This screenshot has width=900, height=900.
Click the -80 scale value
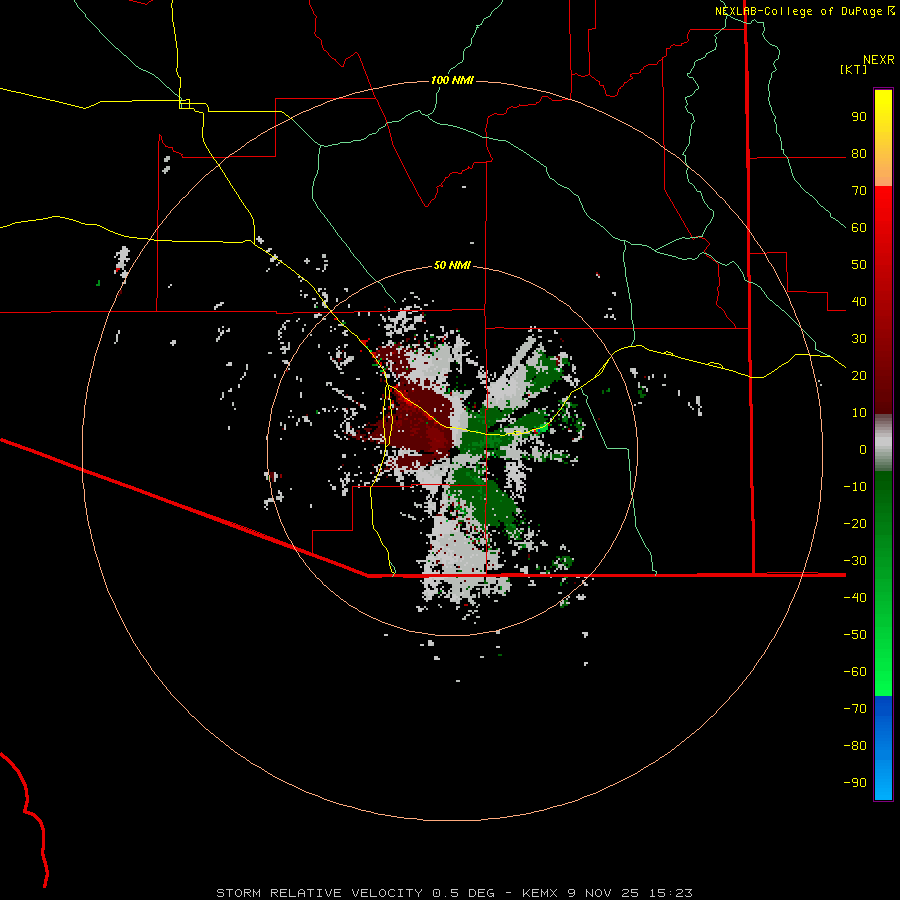coord(855,746)
